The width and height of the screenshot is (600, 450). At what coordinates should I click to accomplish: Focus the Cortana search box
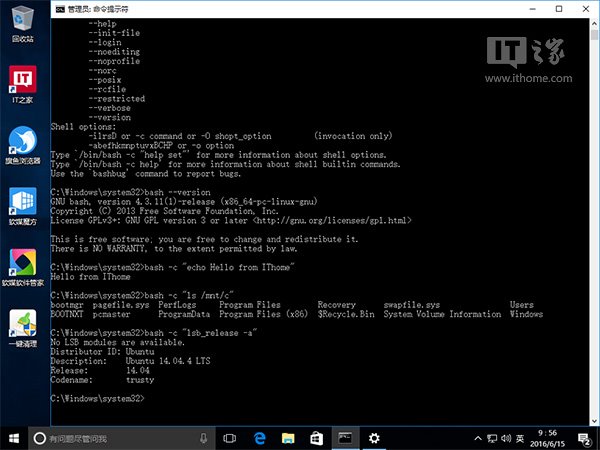(x=121, y=439)
